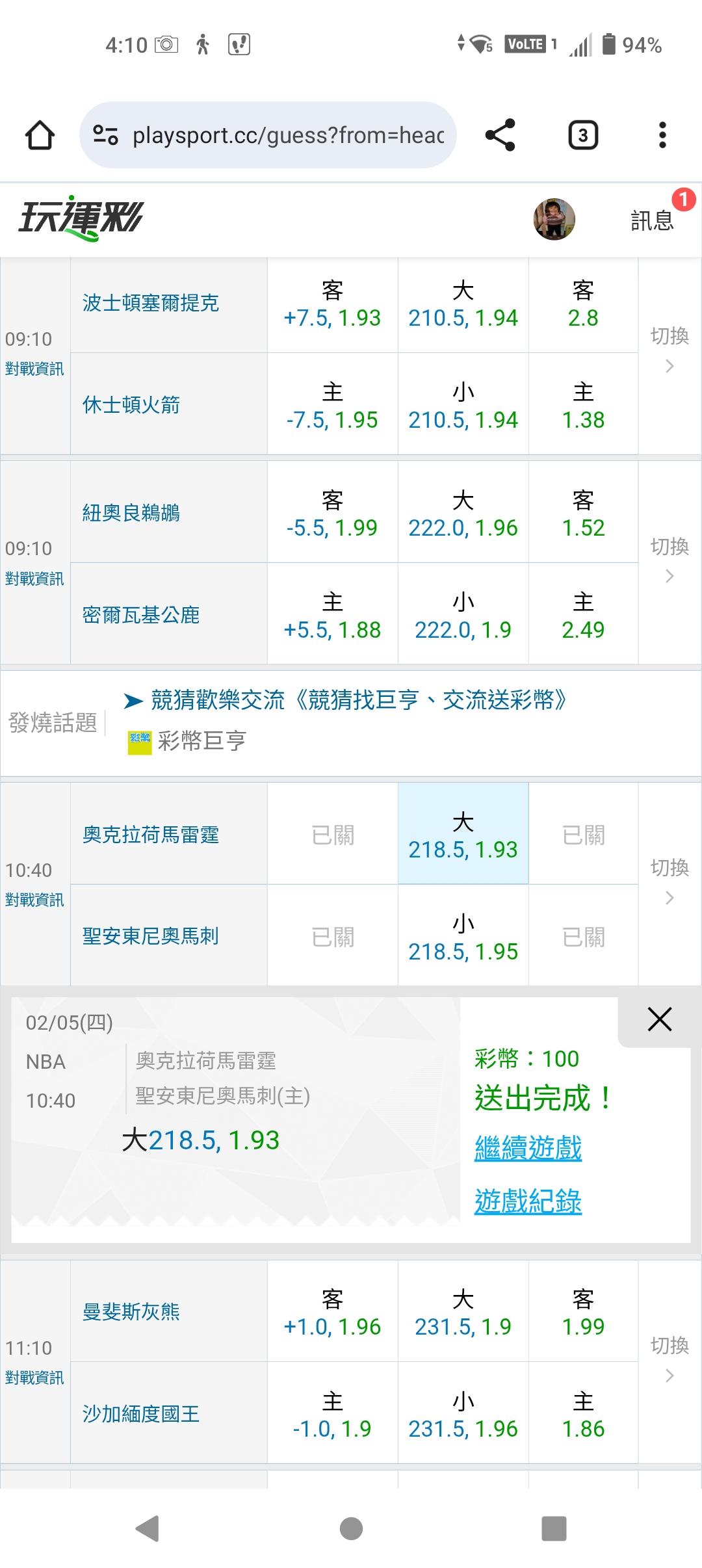Open the user profile avatar

click(x=554, y=220)
